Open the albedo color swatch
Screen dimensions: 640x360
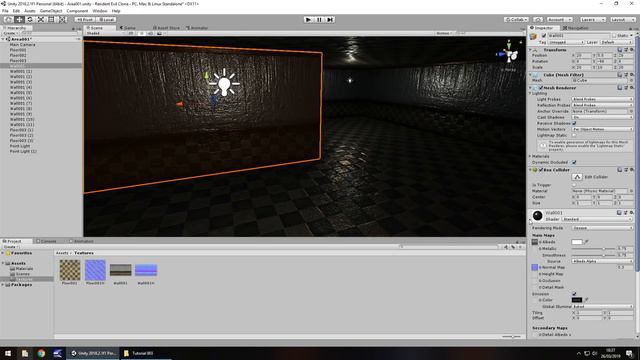577,242
